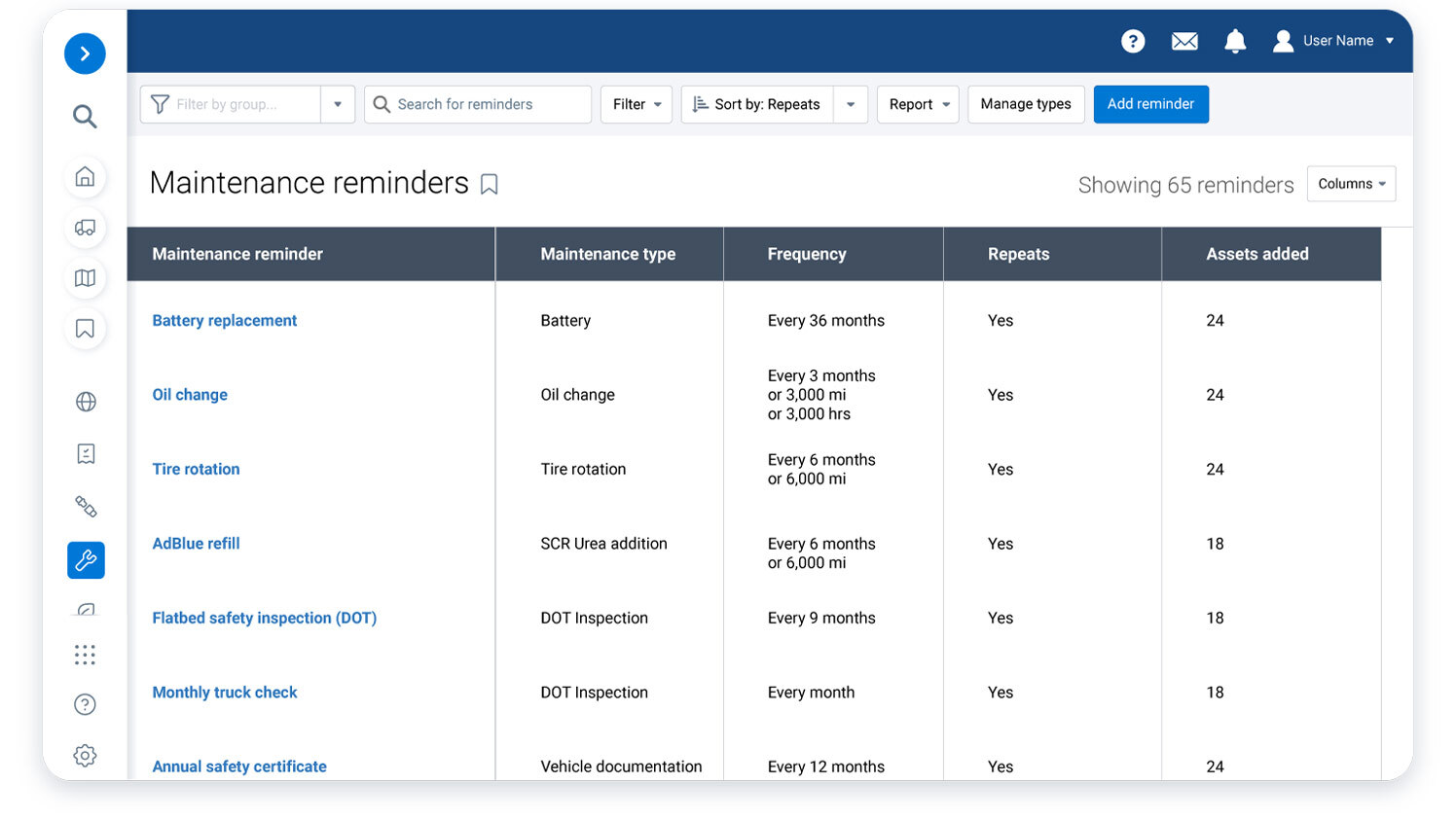This screenshot has width=1456, height=819.
Task: Expand the Sort by: Repeats dropdown arrow
Action: point(851,104)
